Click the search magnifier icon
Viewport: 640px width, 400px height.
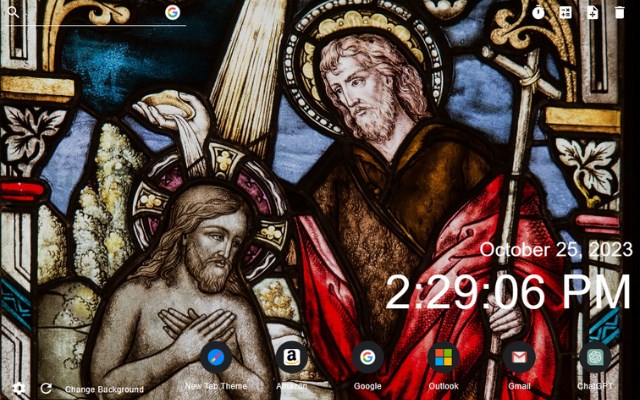coord(13,12)
